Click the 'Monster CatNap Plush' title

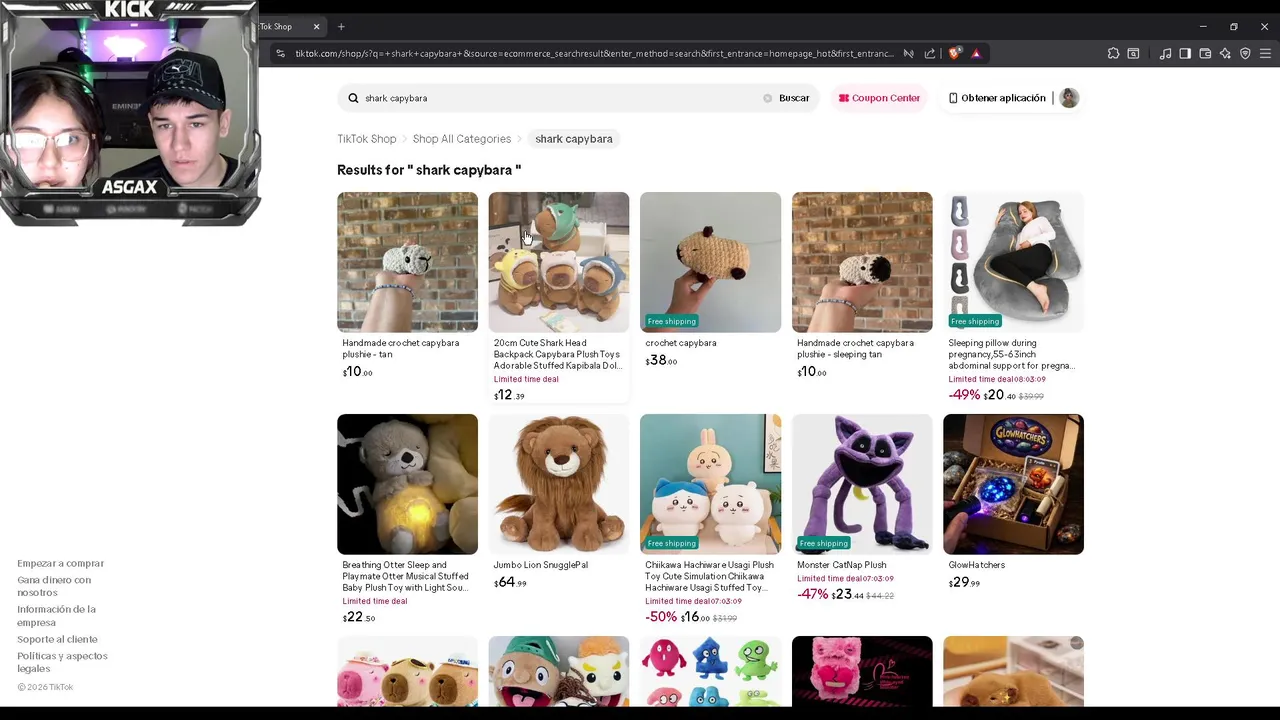(842, 565)
